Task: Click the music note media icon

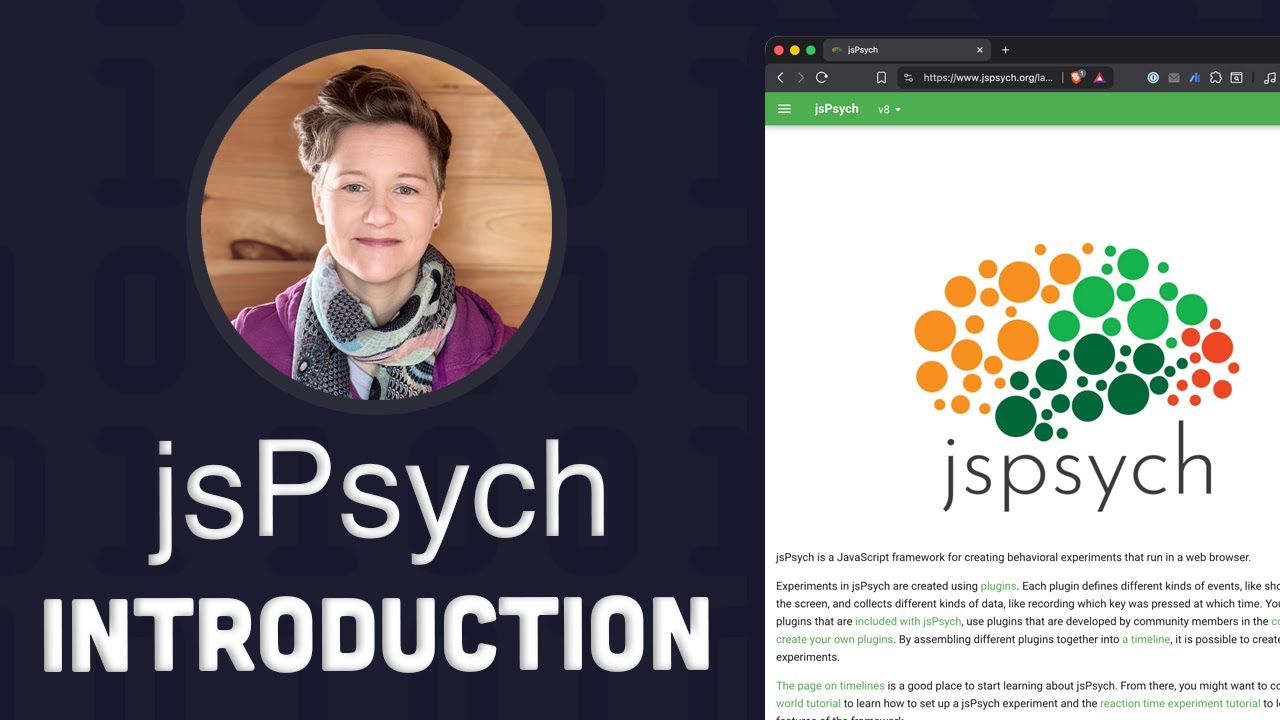Action: [x=1269, y=78]
